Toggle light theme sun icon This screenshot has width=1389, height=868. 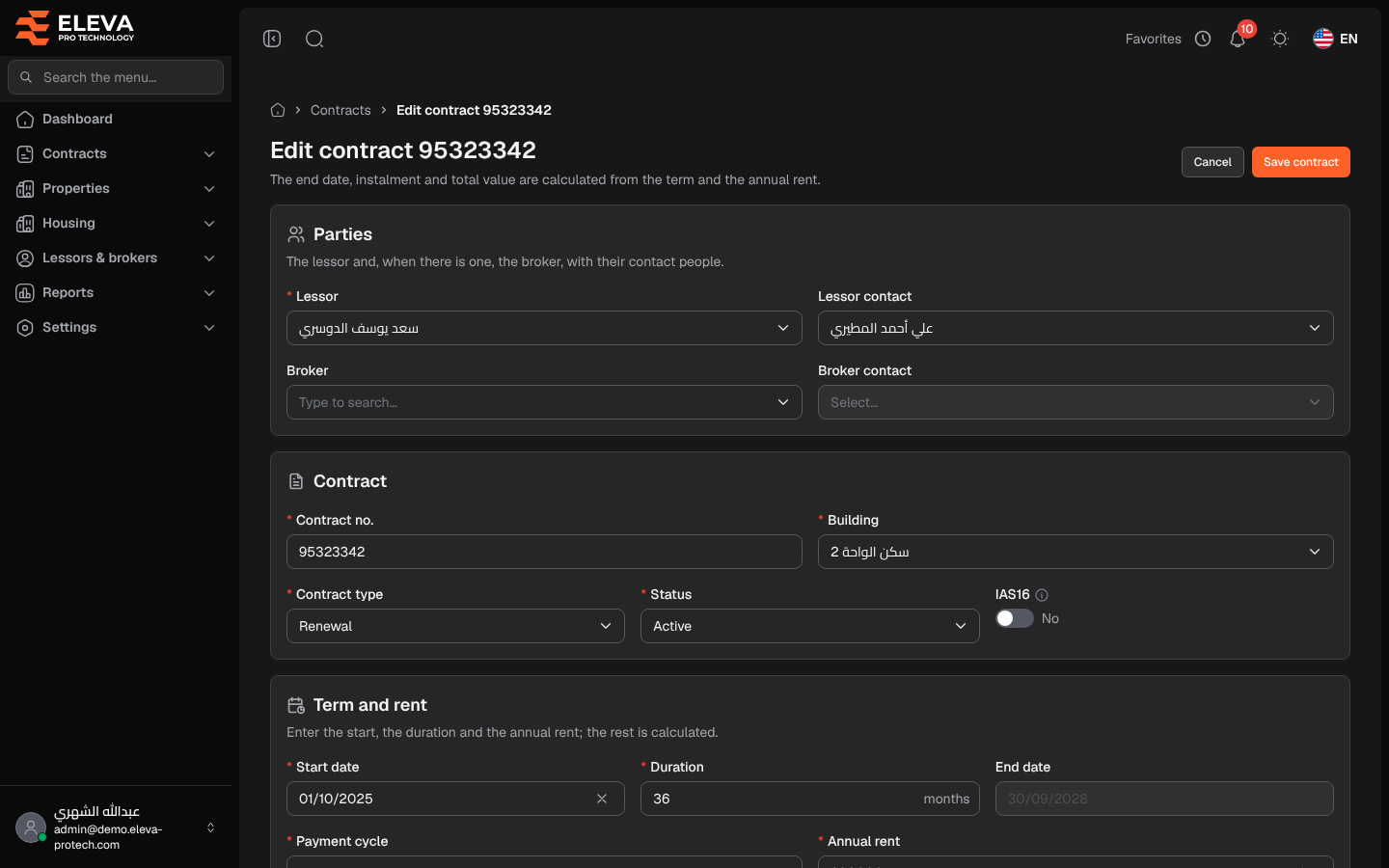pyautogui.click(x=1280, y=39)
